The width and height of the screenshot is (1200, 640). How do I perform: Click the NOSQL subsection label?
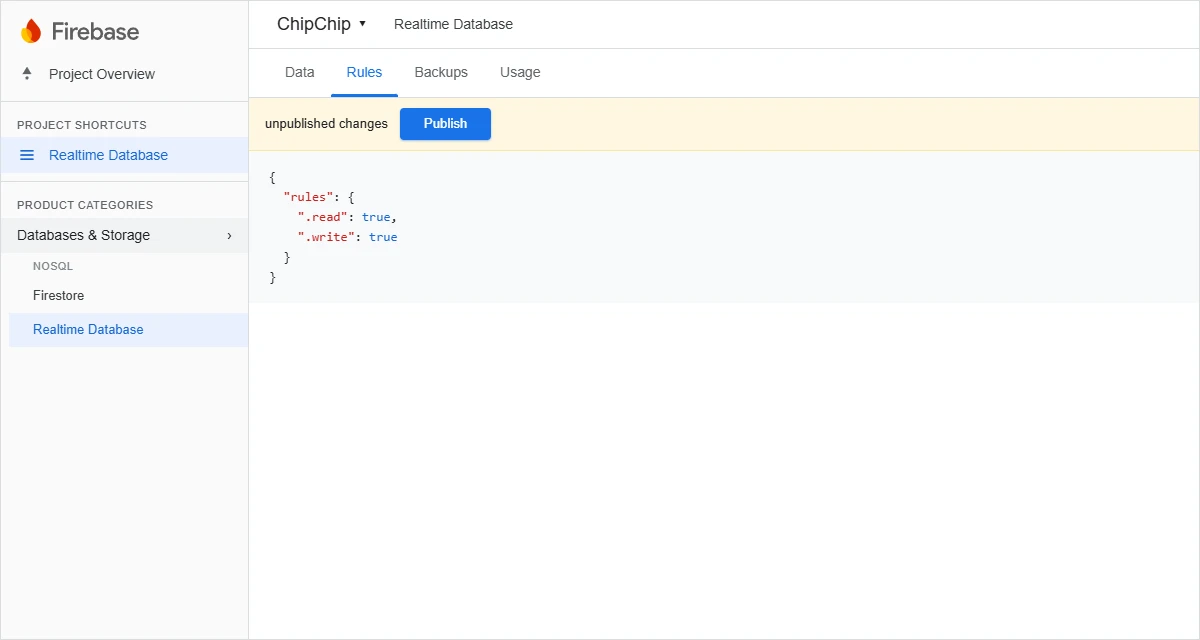[x=53, y=267]
